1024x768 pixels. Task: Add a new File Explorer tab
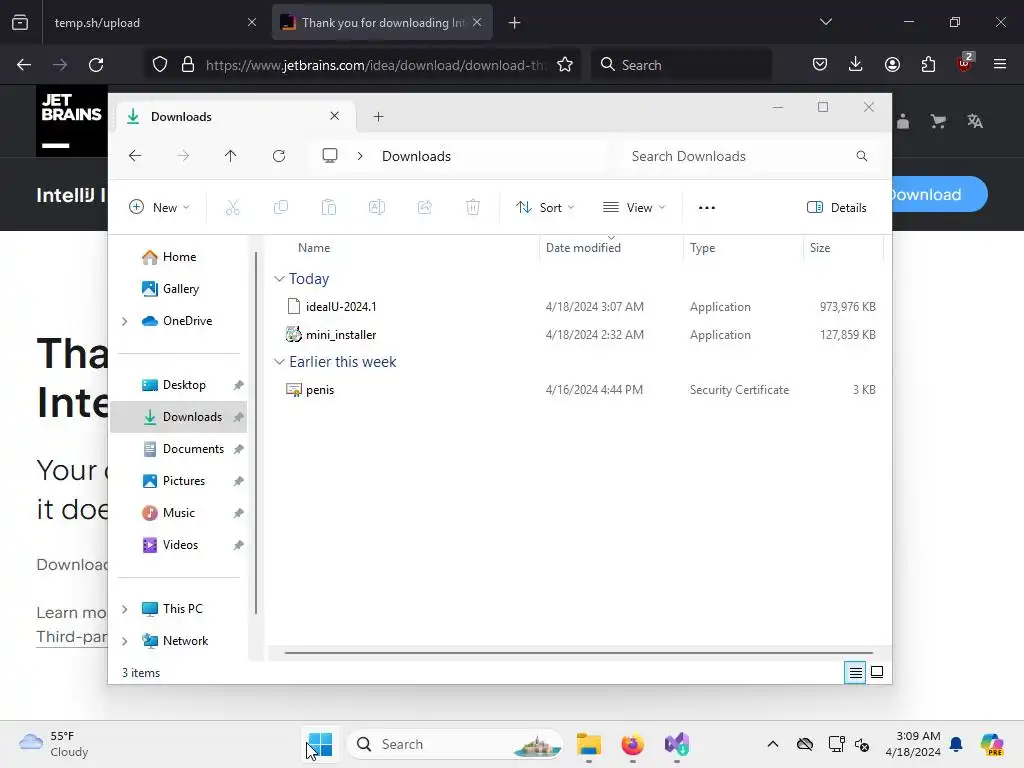coord(379,117)
